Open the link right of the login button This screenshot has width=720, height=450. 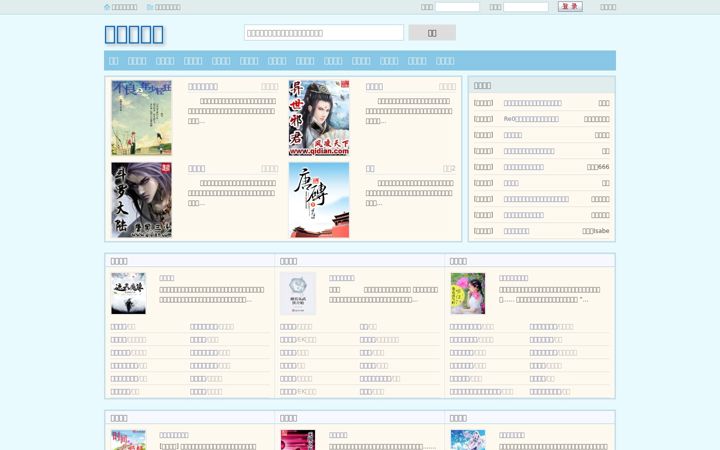click(x=608, y=7)
